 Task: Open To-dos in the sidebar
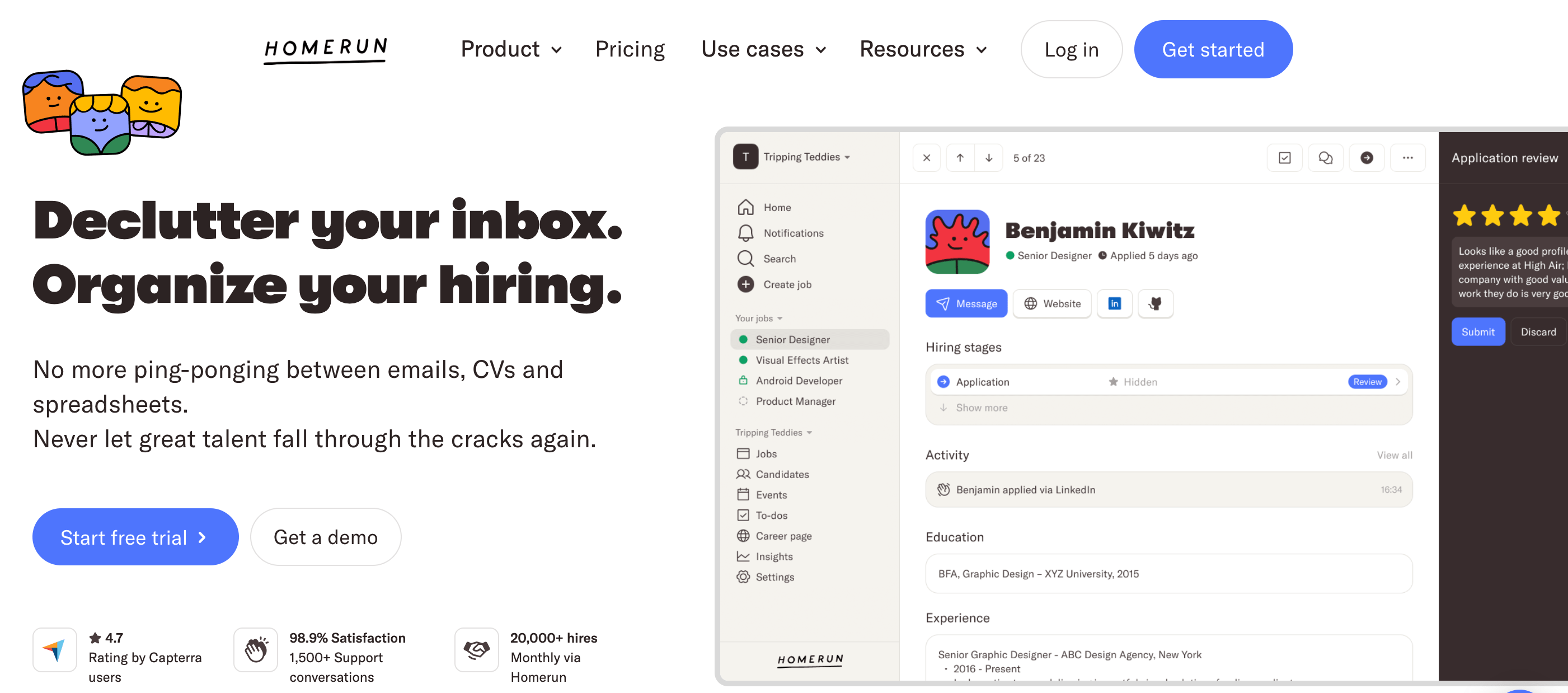[x=771, y=515]
